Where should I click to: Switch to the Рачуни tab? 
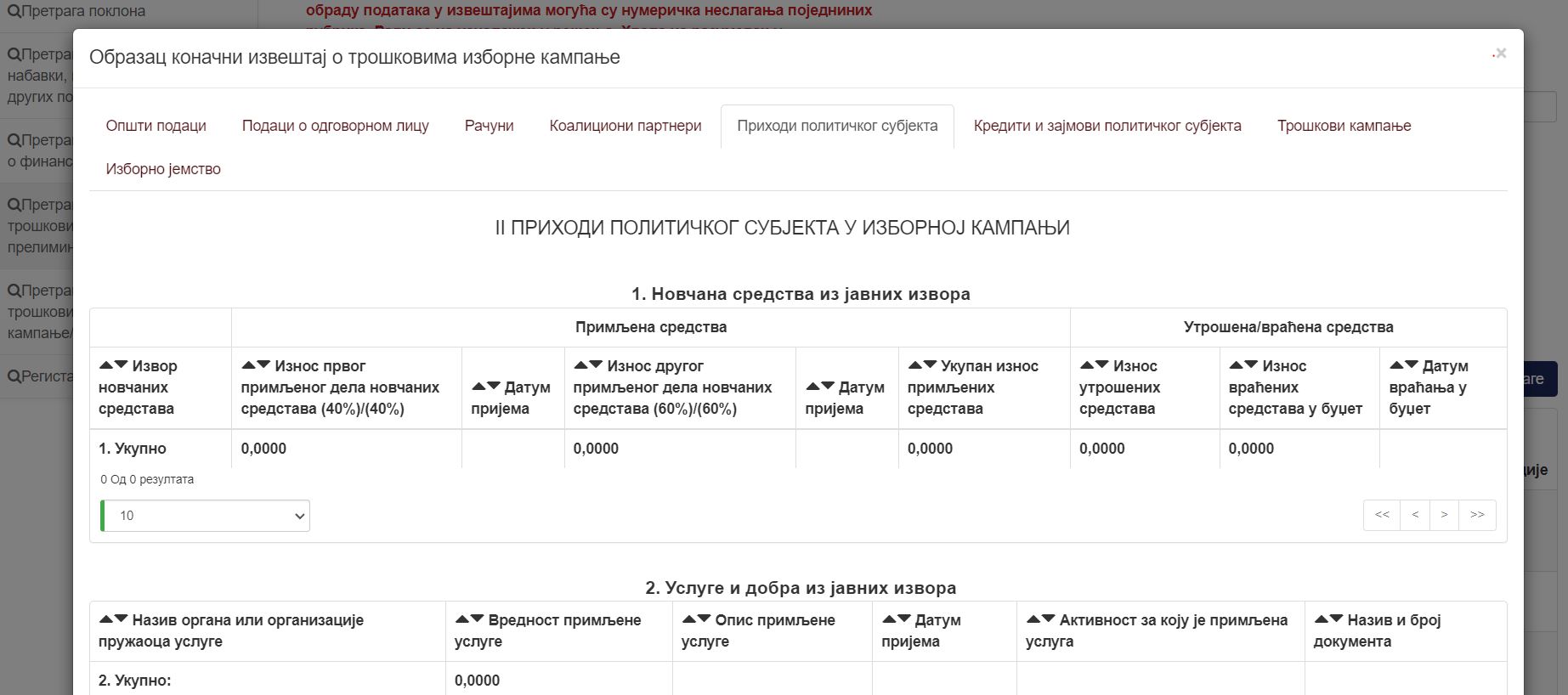click(490, 126)
